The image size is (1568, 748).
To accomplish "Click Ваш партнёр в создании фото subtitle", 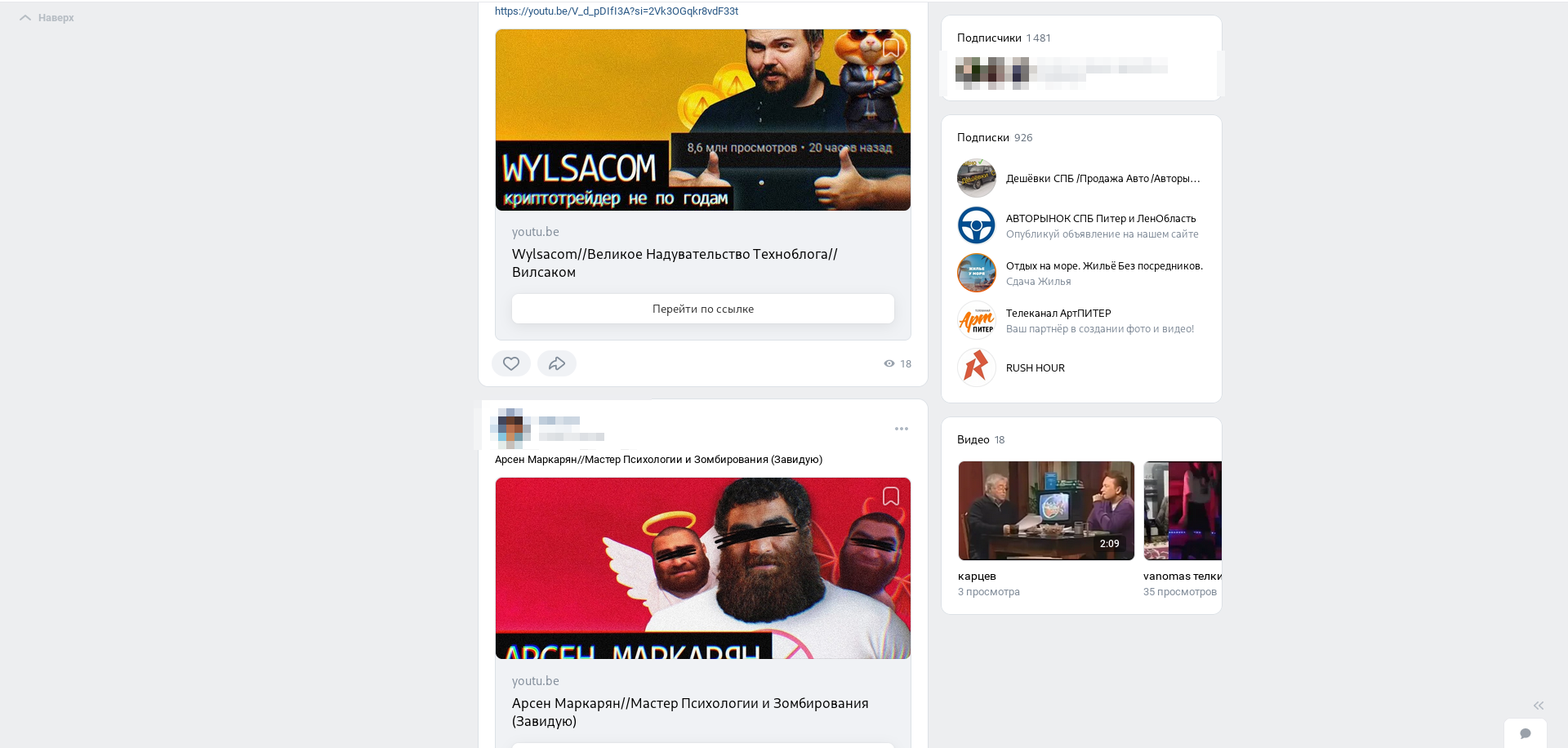I will tap(1100, 329).
